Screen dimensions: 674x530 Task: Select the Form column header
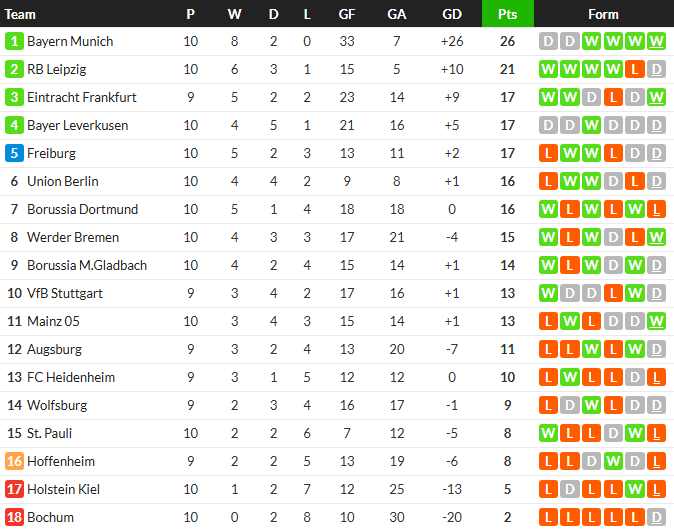coord(603,14)
